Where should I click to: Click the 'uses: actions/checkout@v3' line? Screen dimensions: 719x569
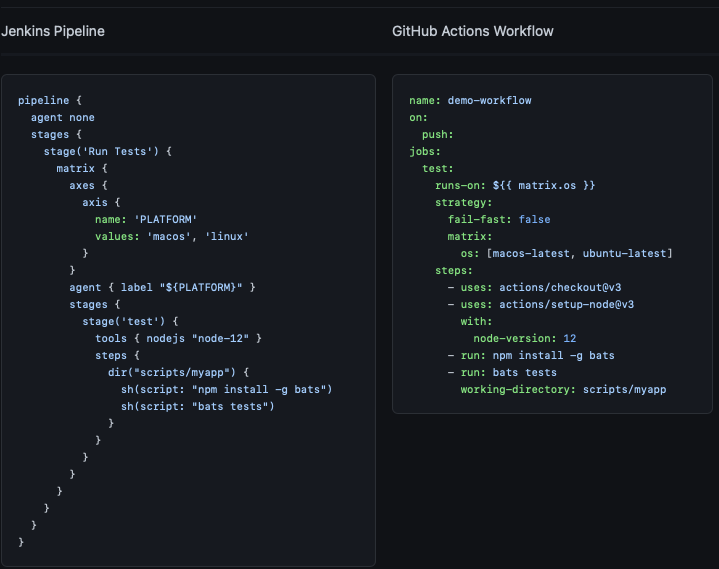(x=535, y=287)
